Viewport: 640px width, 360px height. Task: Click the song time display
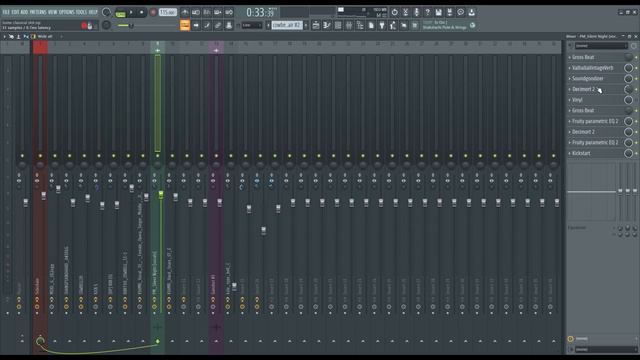coord(261,13)
